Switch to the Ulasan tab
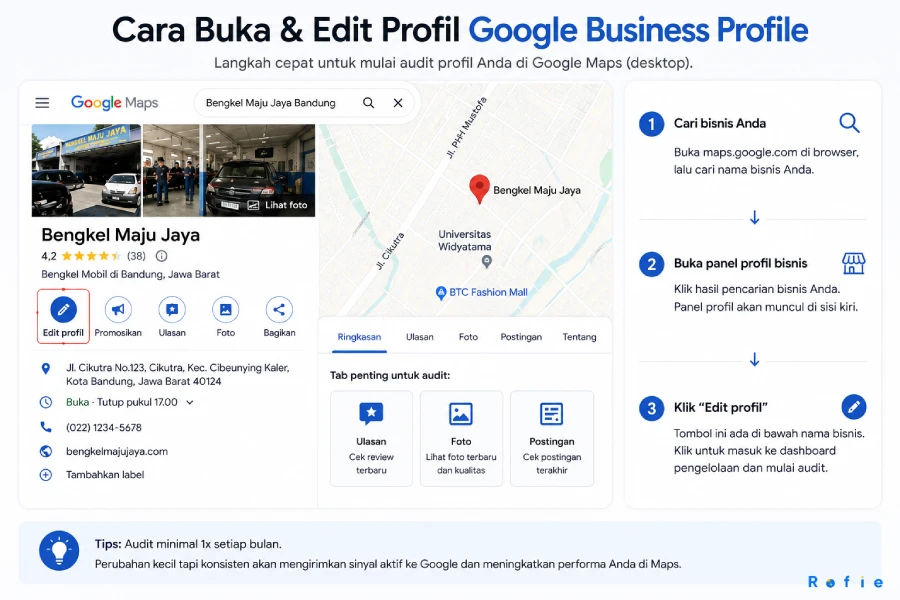This screenshot has height=600, width=900. pos(420,337)
